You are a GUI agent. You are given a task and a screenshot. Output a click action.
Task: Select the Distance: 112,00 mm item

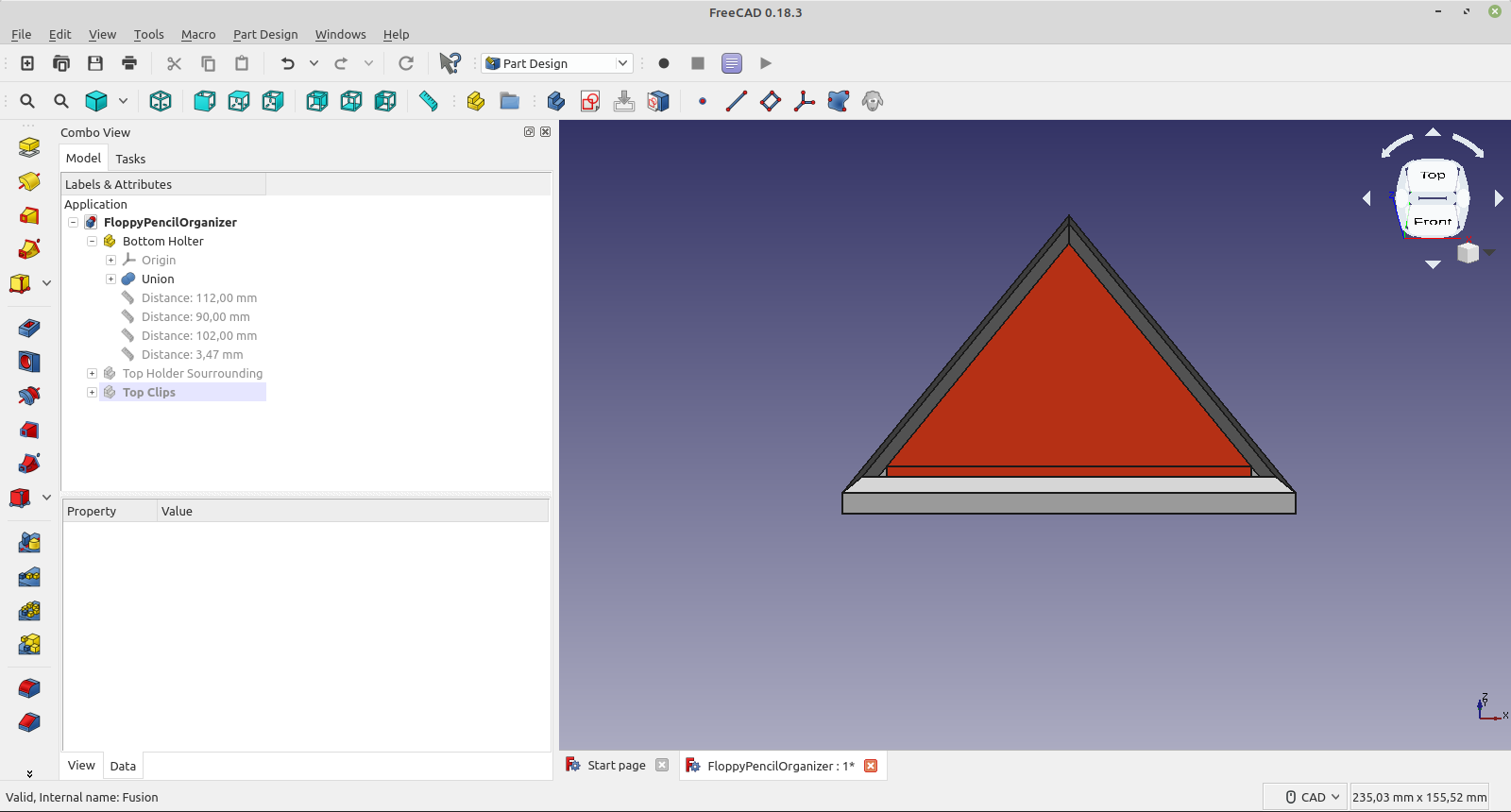tap(199, 298)
